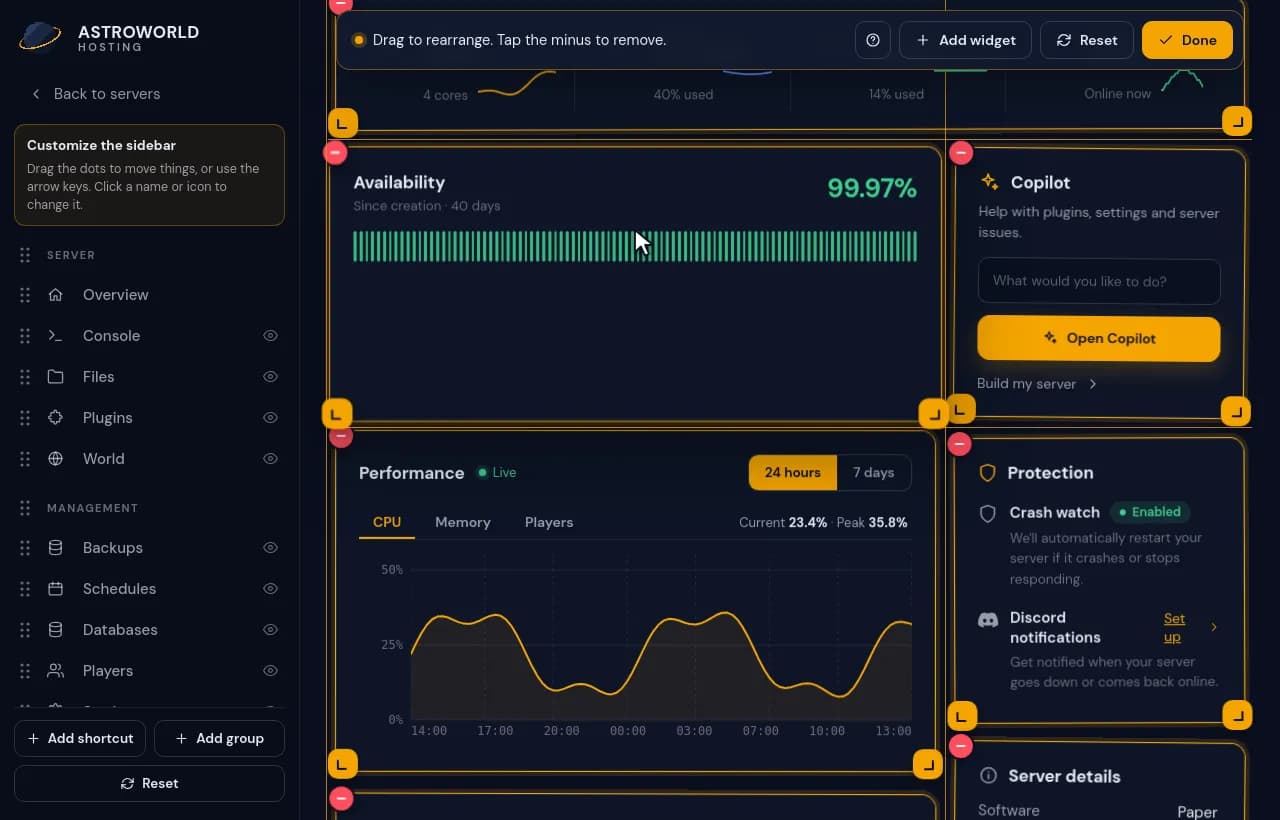The width and height of the screenshot is (1280, 820).
Task: Click the drag dots next to Files
Action: [25, 377]
